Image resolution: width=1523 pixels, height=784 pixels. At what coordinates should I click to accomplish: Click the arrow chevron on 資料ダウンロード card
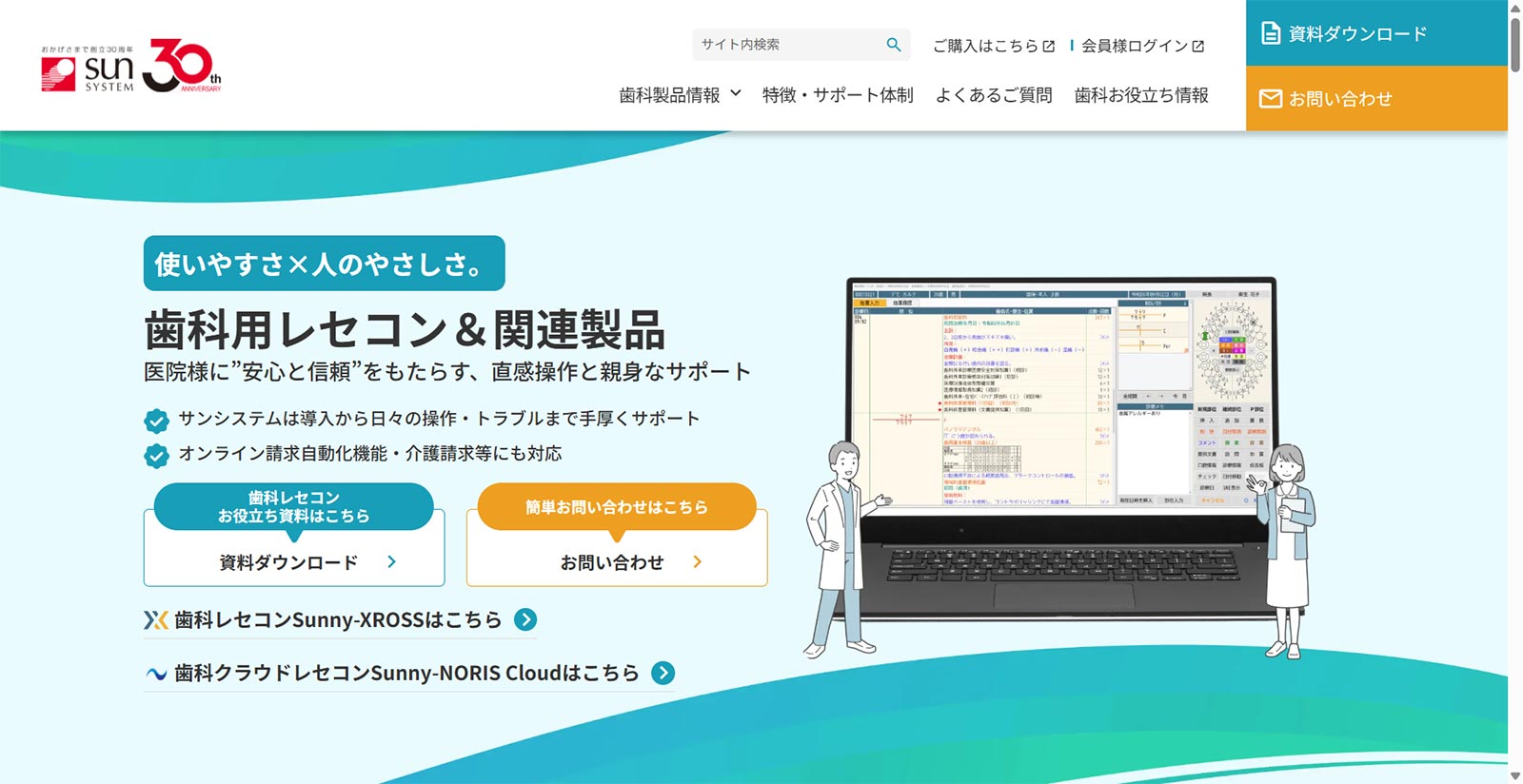[x=391, y=561]
